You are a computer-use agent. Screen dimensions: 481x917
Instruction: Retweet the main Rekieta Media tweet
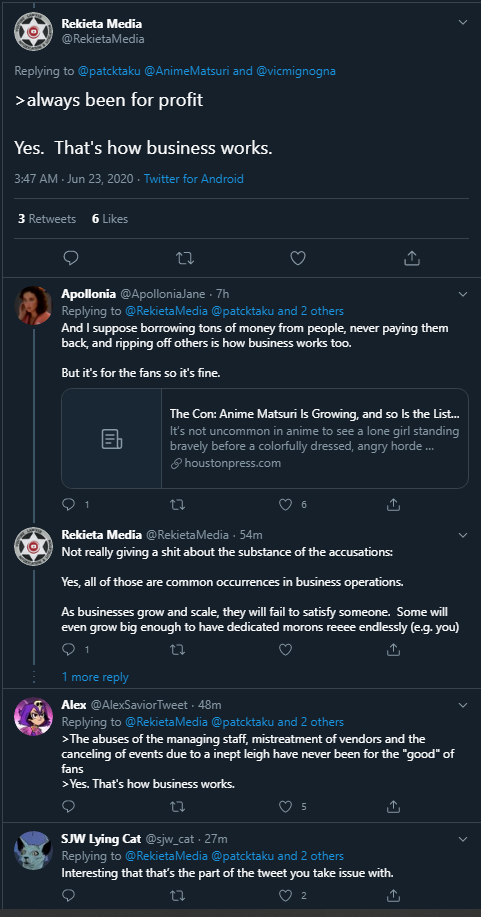(184, 258)
